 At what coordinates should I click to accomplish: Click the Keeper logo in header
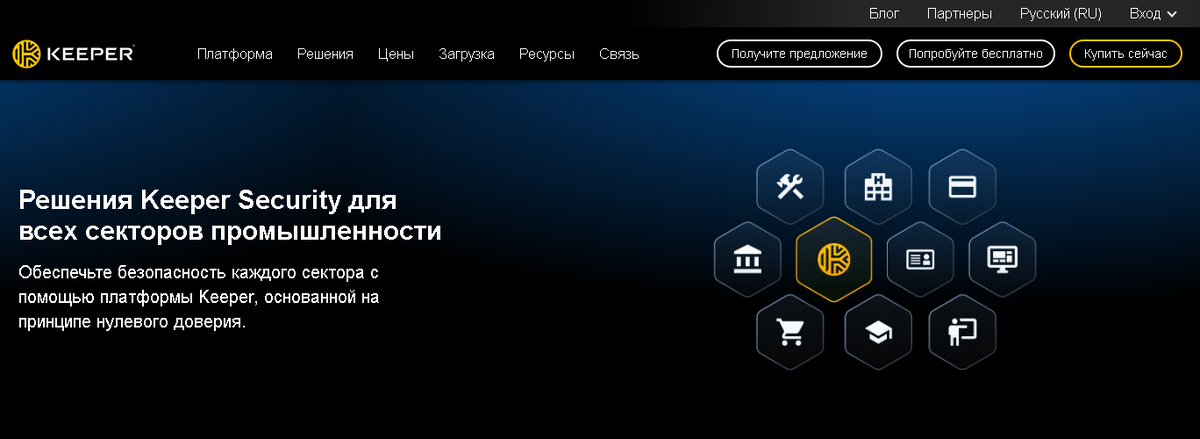click(73, 54)
